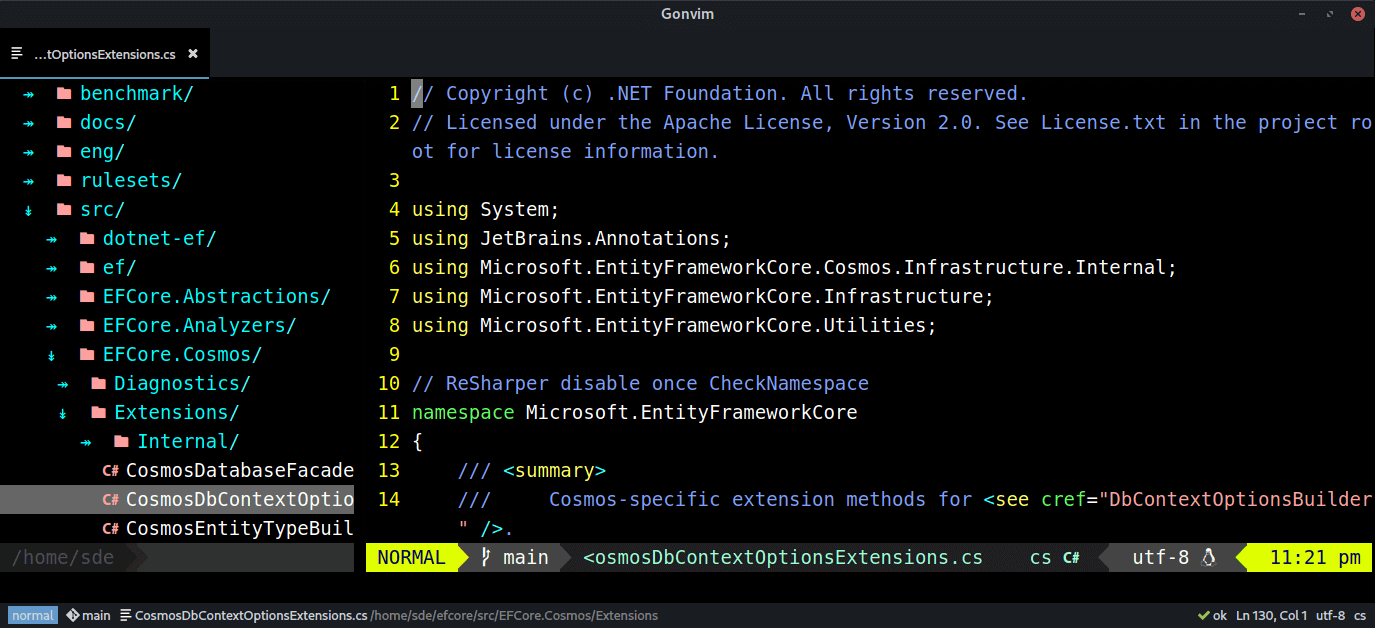This screenshot has height=628, width=1375.
Task: Click the docs/ folder icon
Action: pos(64,123)
